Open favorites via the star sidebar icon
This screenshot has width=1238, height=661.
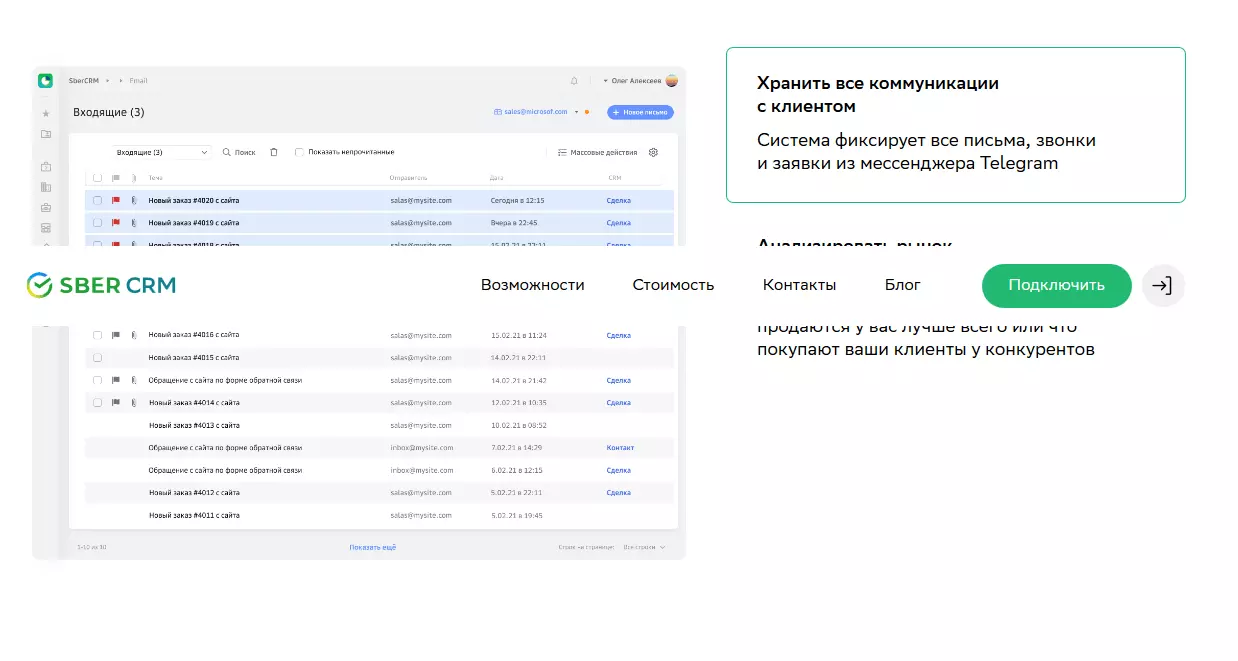tap(46, 114)
